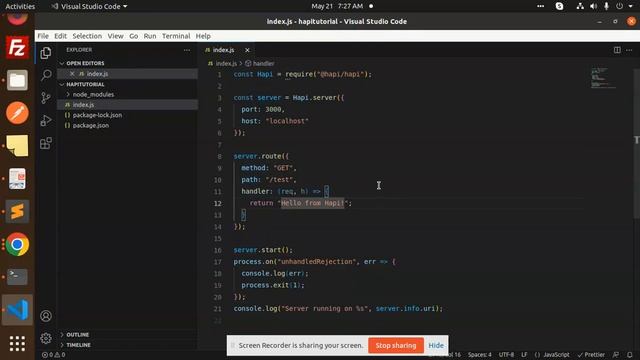Open the Go menu
The image size is (640, 360).
133,36
